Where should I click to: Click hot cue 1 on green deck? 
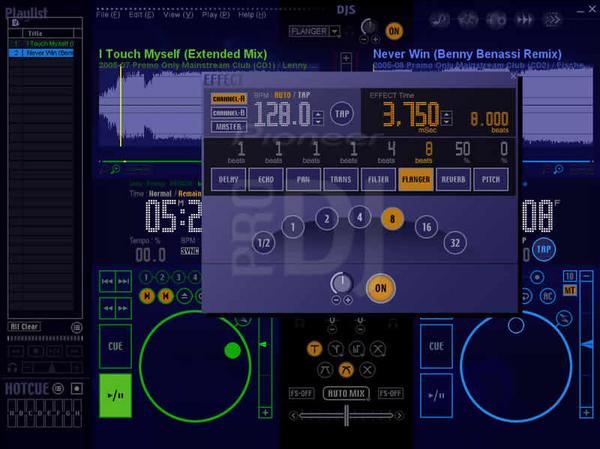click(x=146, y=277)
